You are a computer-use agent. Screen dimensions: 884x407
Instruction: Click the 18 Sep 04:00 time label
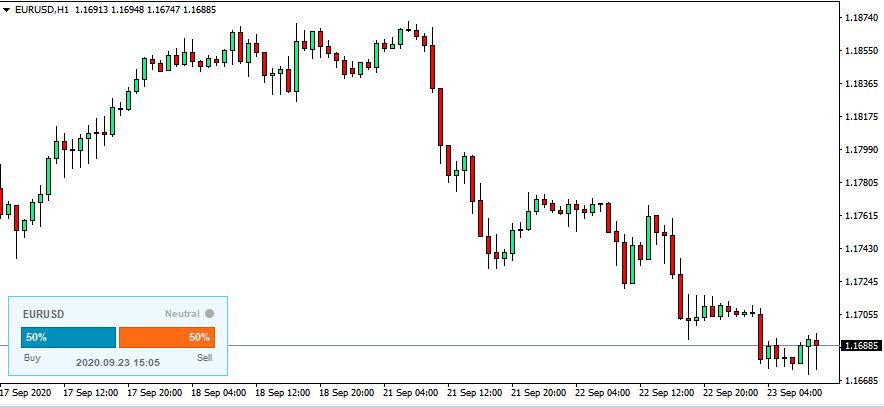[x=219, y=392]
